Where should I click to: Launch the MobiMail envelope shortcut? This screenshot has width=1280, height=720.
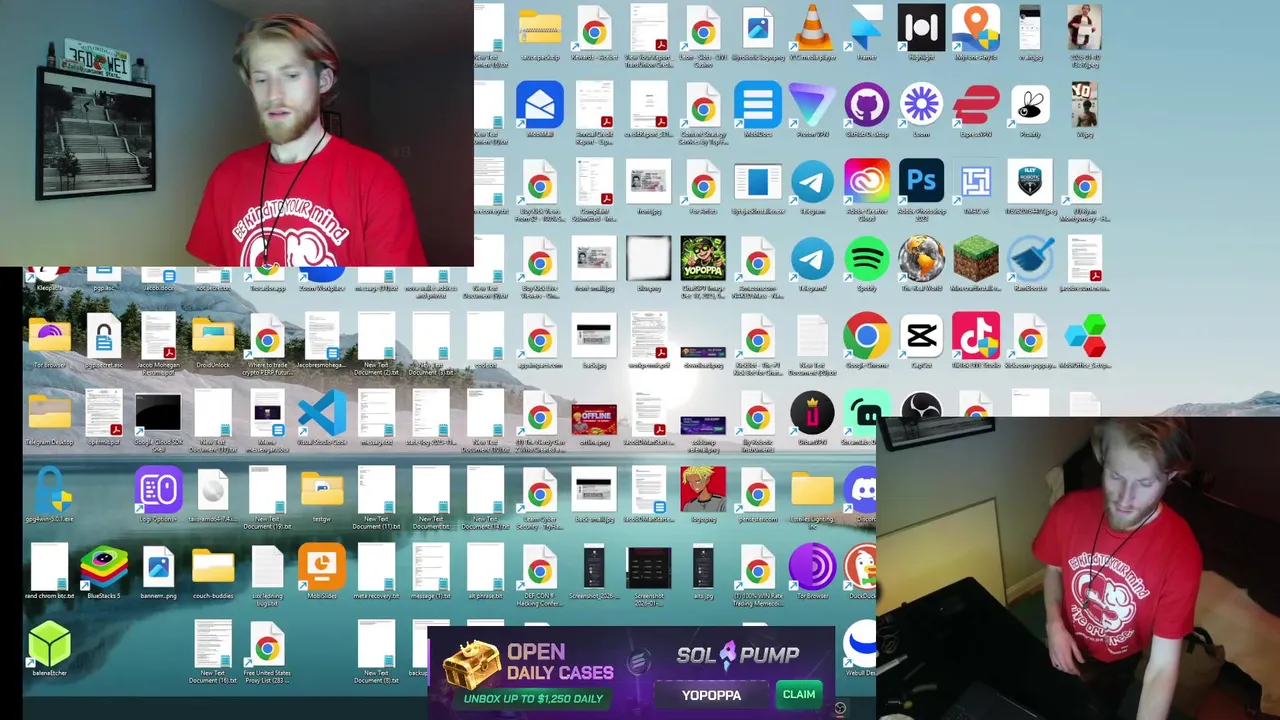pos(540,105)
